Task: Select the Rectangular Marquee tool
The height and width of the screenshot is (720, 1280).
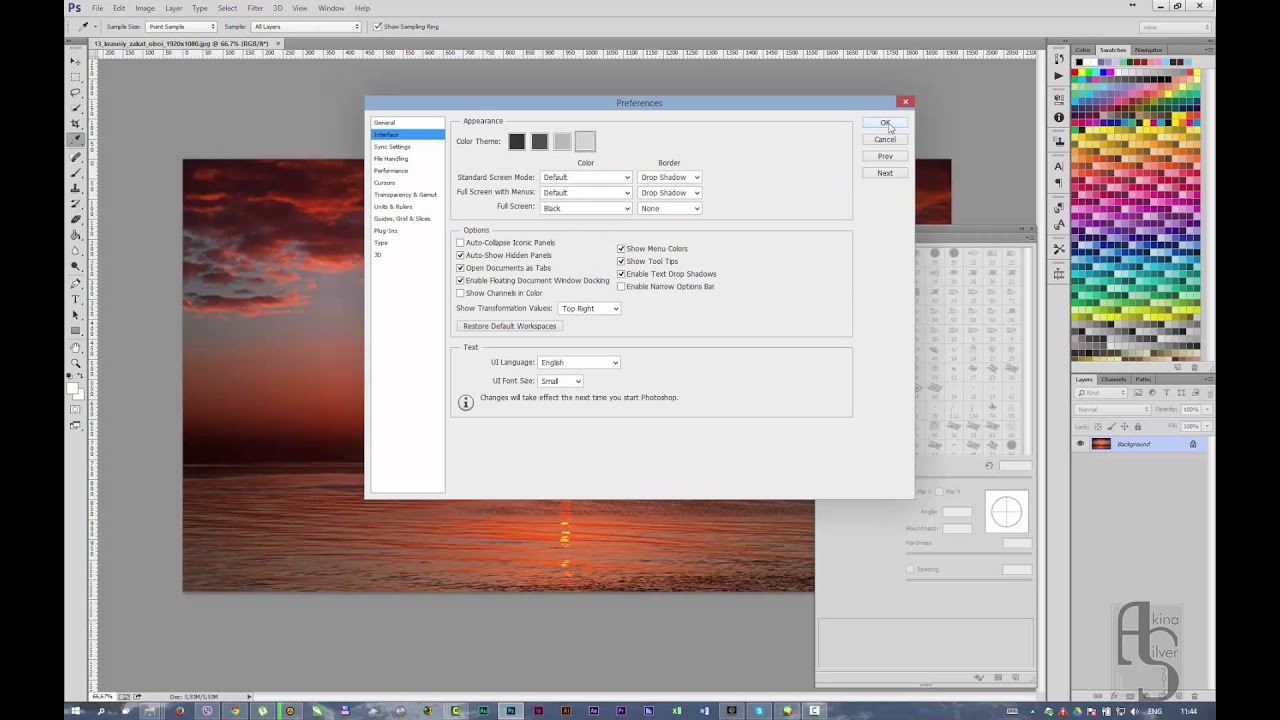Action: (76, 76)
